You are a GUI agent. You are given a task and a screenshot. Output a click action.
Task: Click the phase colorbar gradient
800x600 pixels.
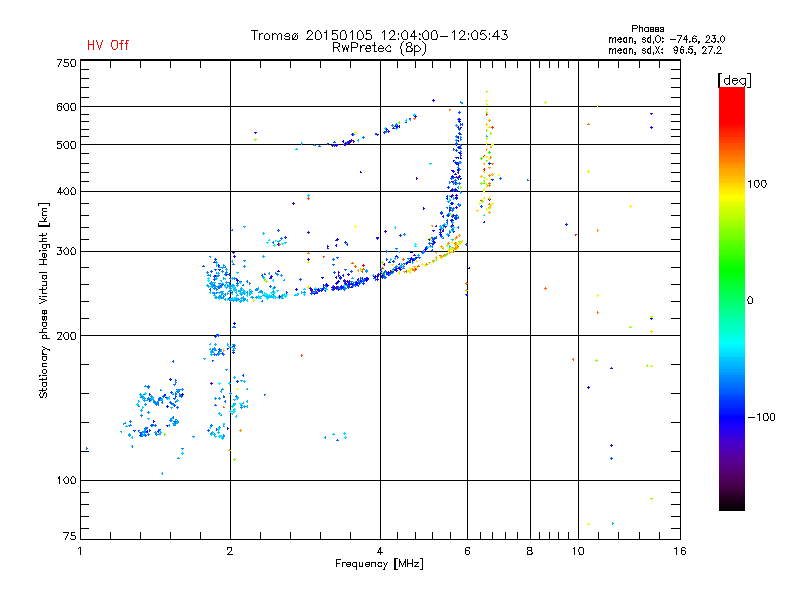coord(732,298)
